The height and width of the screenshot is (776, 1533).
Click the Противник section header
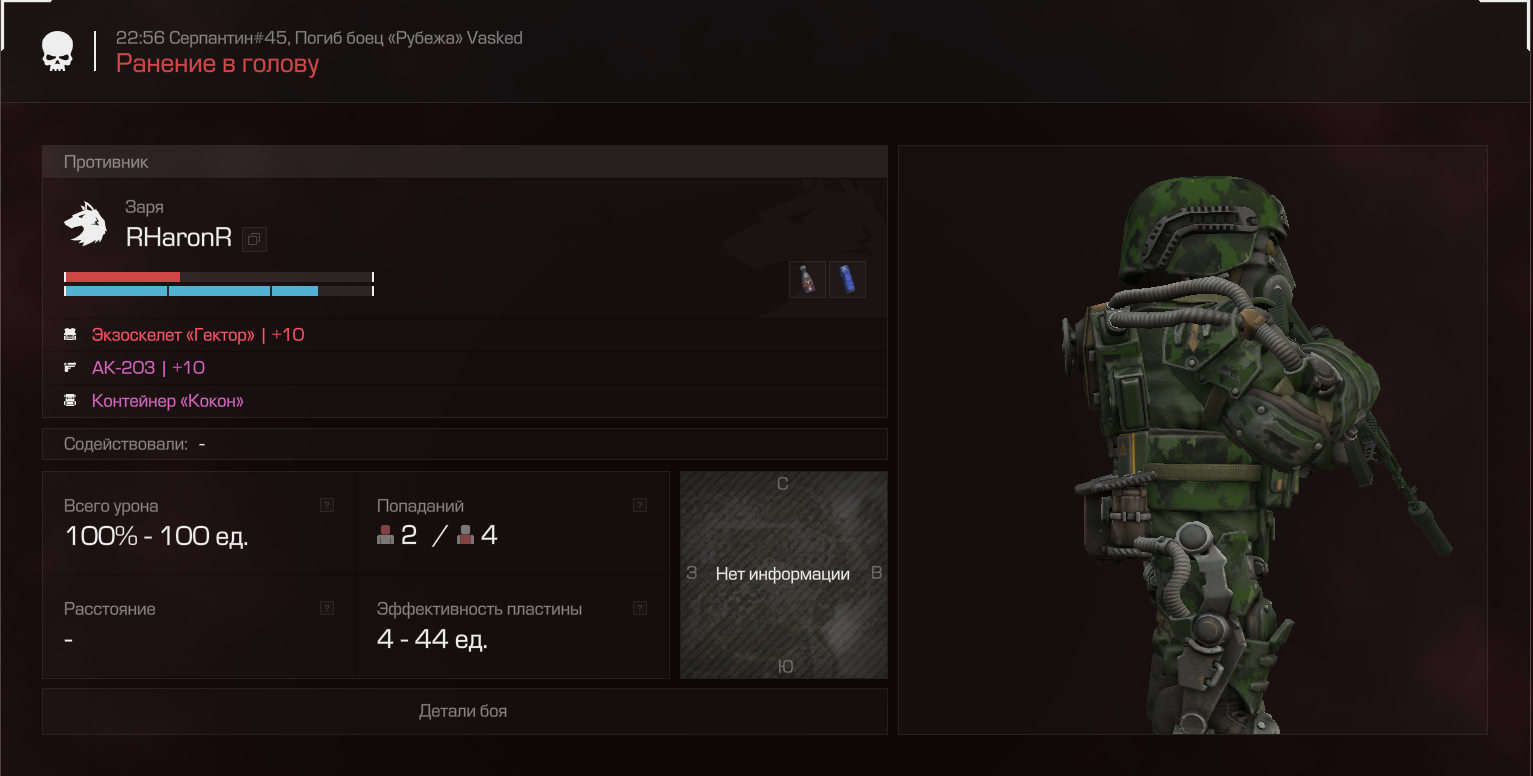coord(464,162)
